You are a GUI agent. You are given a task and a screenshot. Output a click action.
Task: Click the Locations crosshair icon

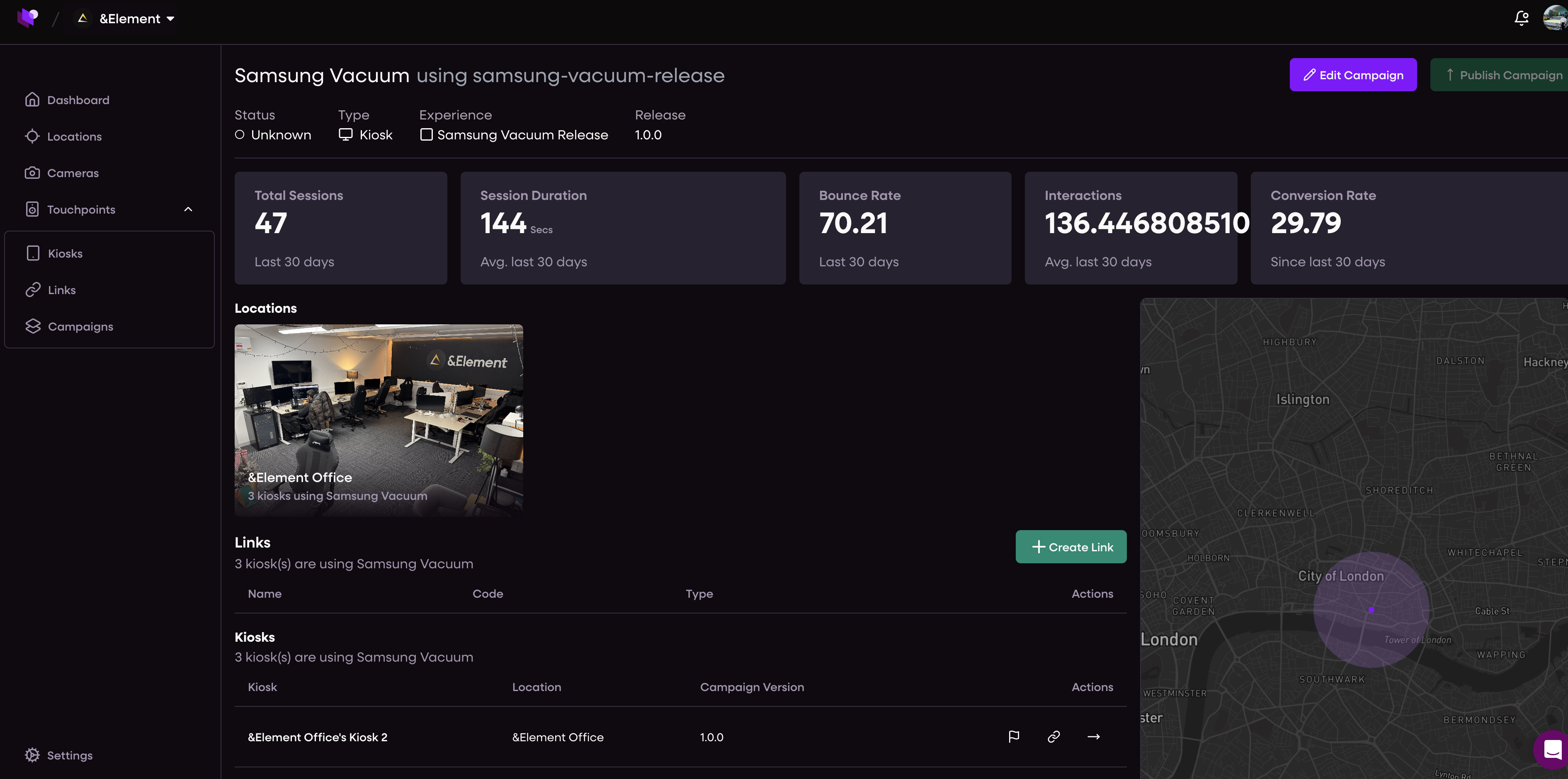point(32,136)
